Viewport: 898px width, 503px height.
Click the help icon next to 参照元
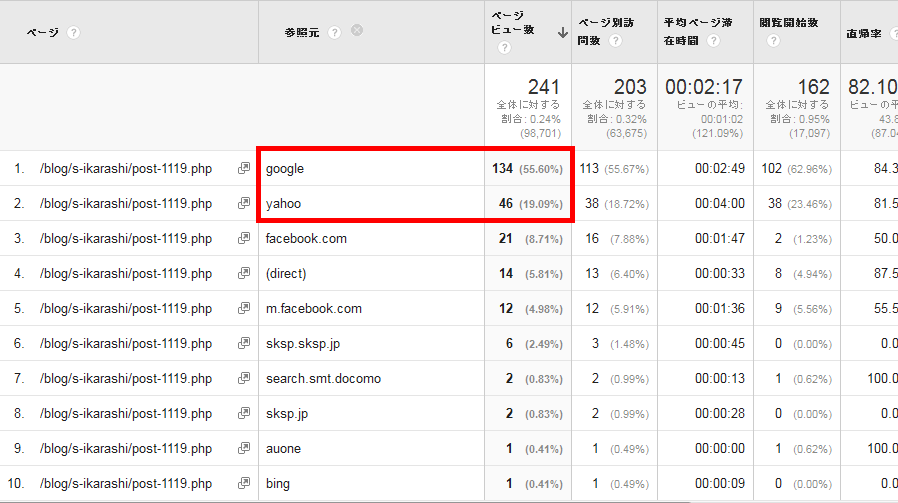[x=335, y=32]
